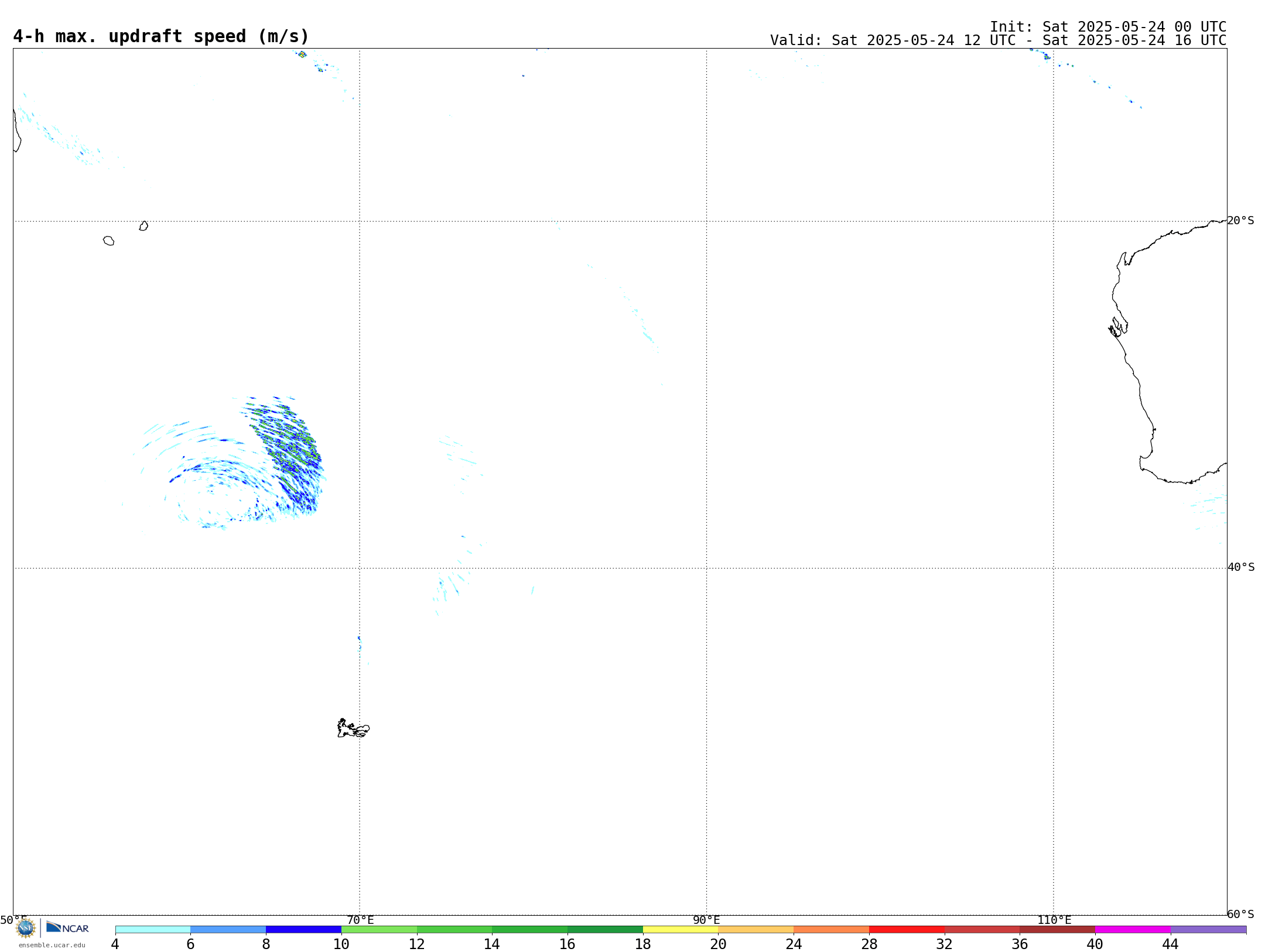Click the dark brown-red 36-40 colorbar swatch
This screenshot has width=1265, height=952.
pyautogui.click(x=1057, y=930)
